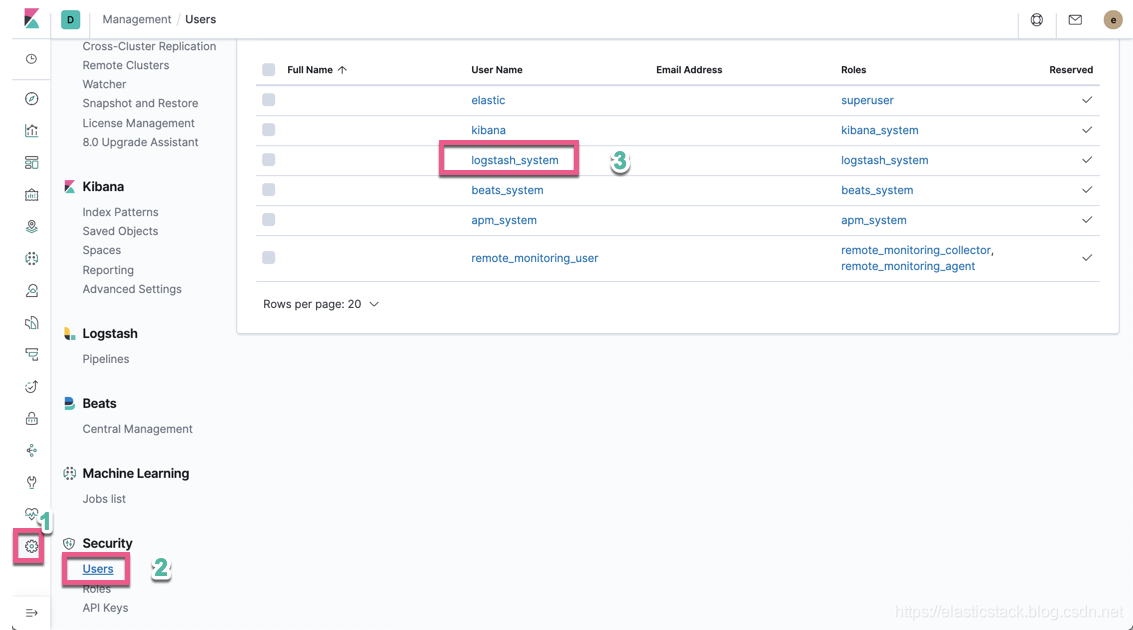
Task: Open Graph icon in sidebar
Action: [x=31, y=451]
